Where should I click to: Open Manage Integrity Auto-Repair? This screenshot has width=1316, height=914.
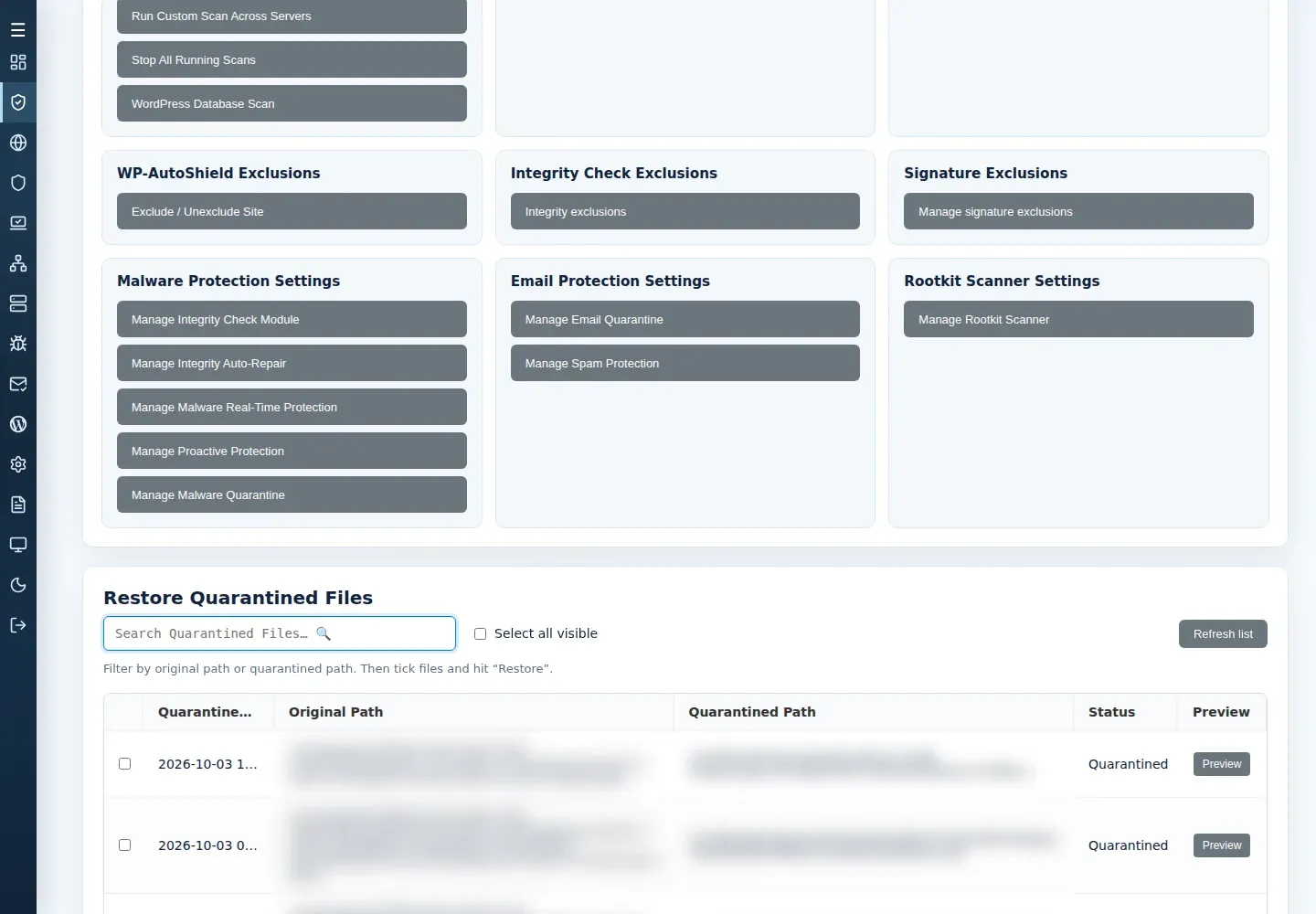pyautogui.click(x=292, y=363)
